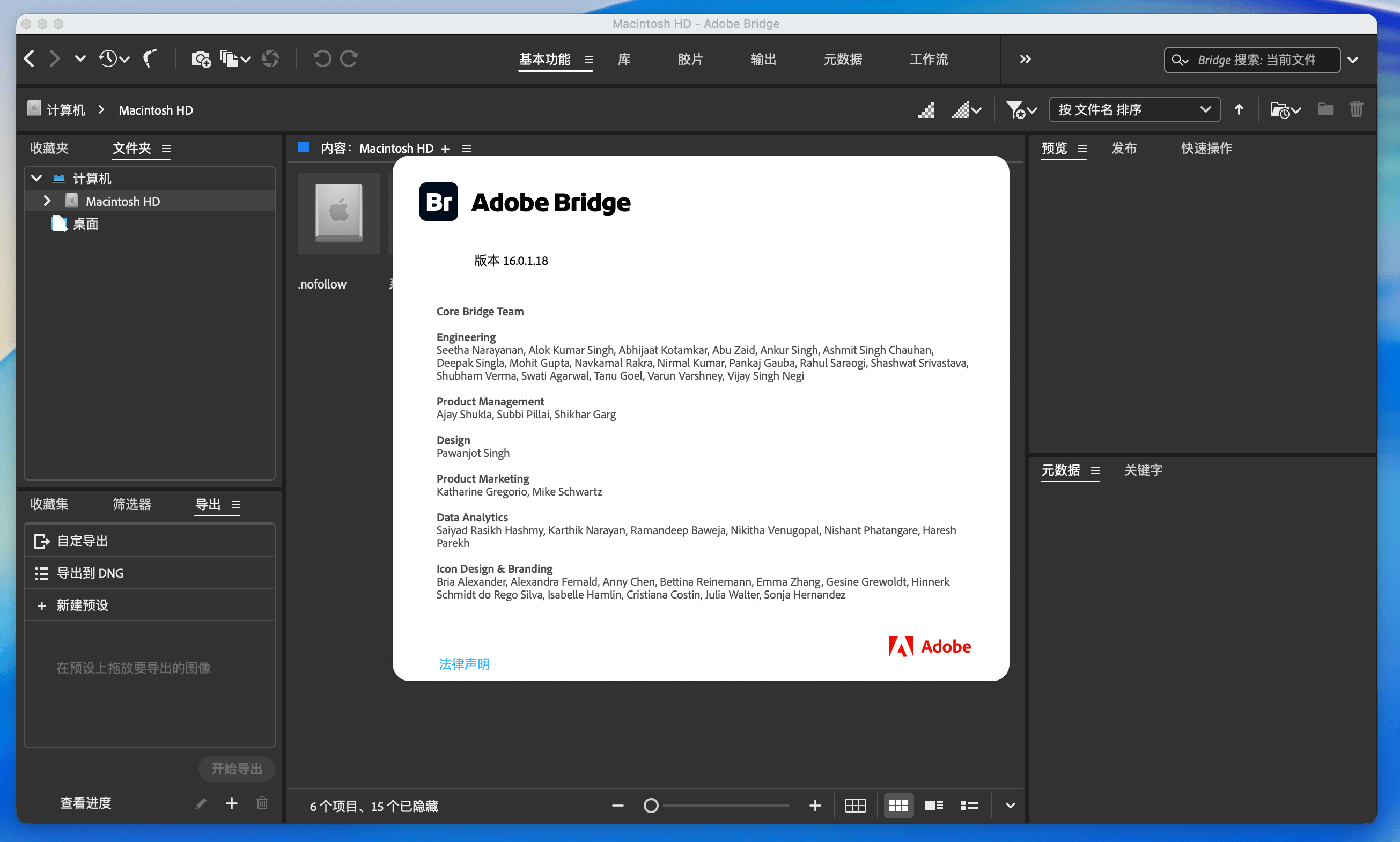Select the boomerang return tool

click(149, 58)
